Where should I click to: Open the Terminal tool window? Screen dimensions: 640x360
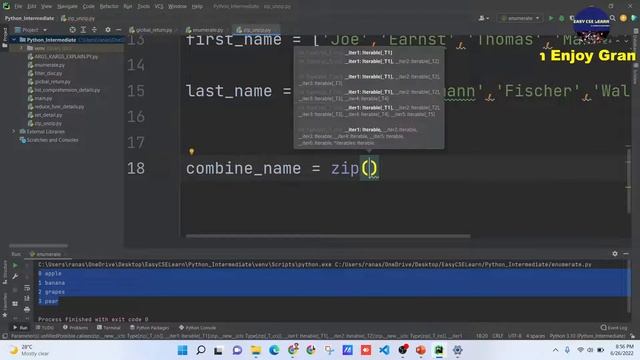click(109, 328)
